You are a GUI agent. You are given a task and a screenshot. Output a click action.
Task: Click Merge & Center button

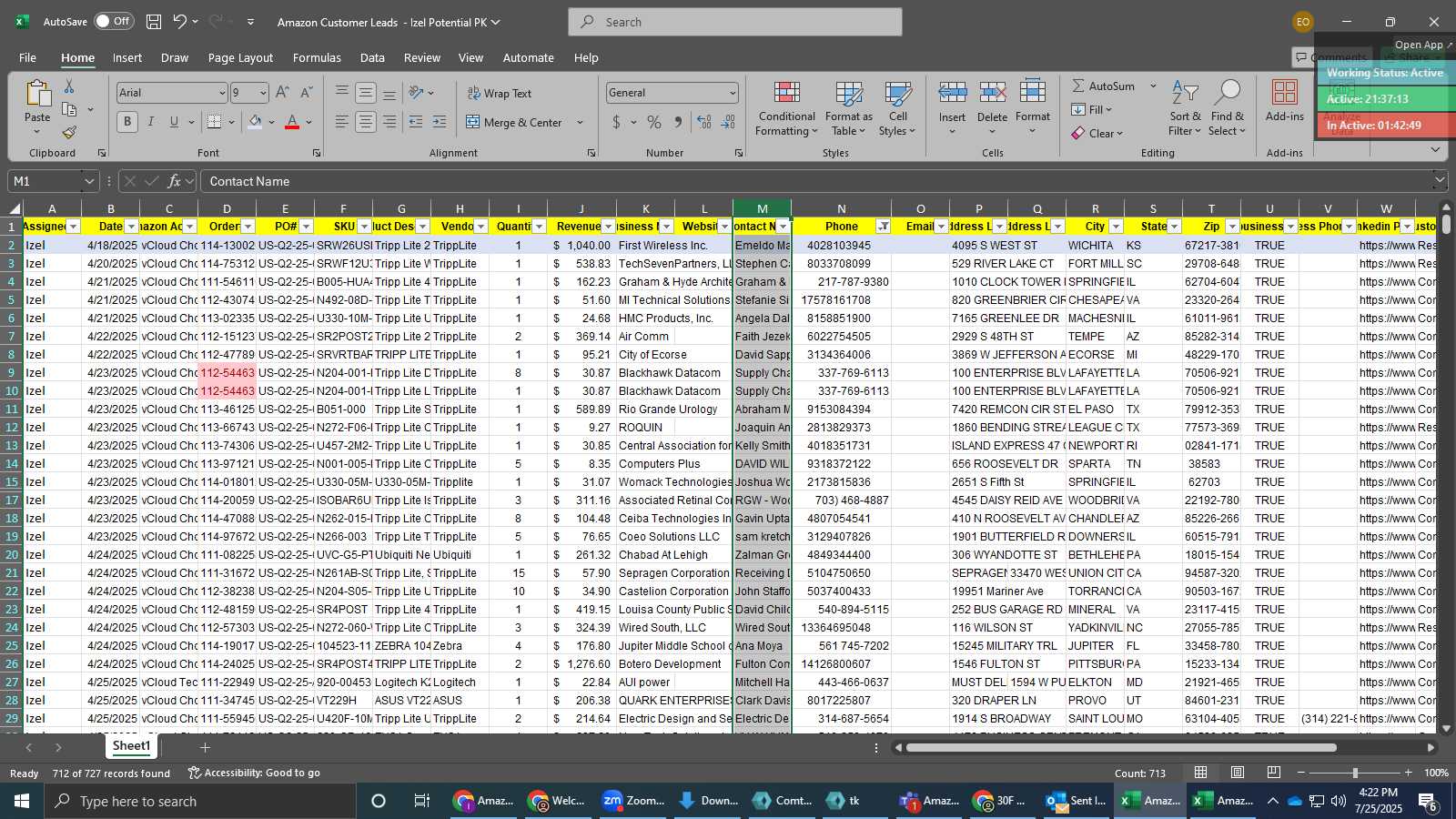click(x=514, y=122)
